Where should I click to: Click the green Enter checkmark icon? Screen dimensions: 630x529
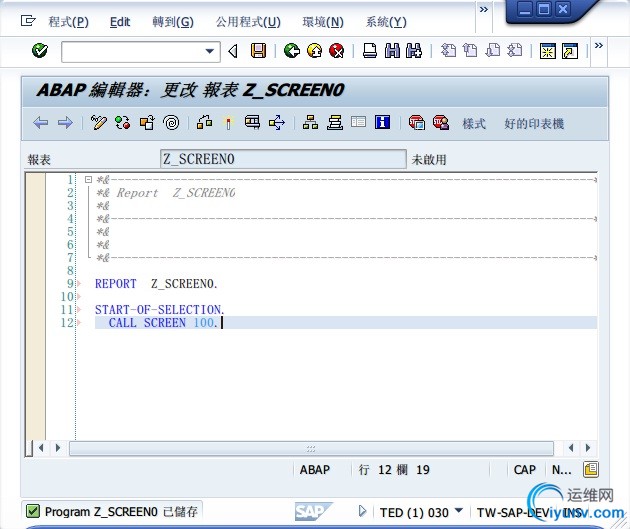click(x=40, y=51)
